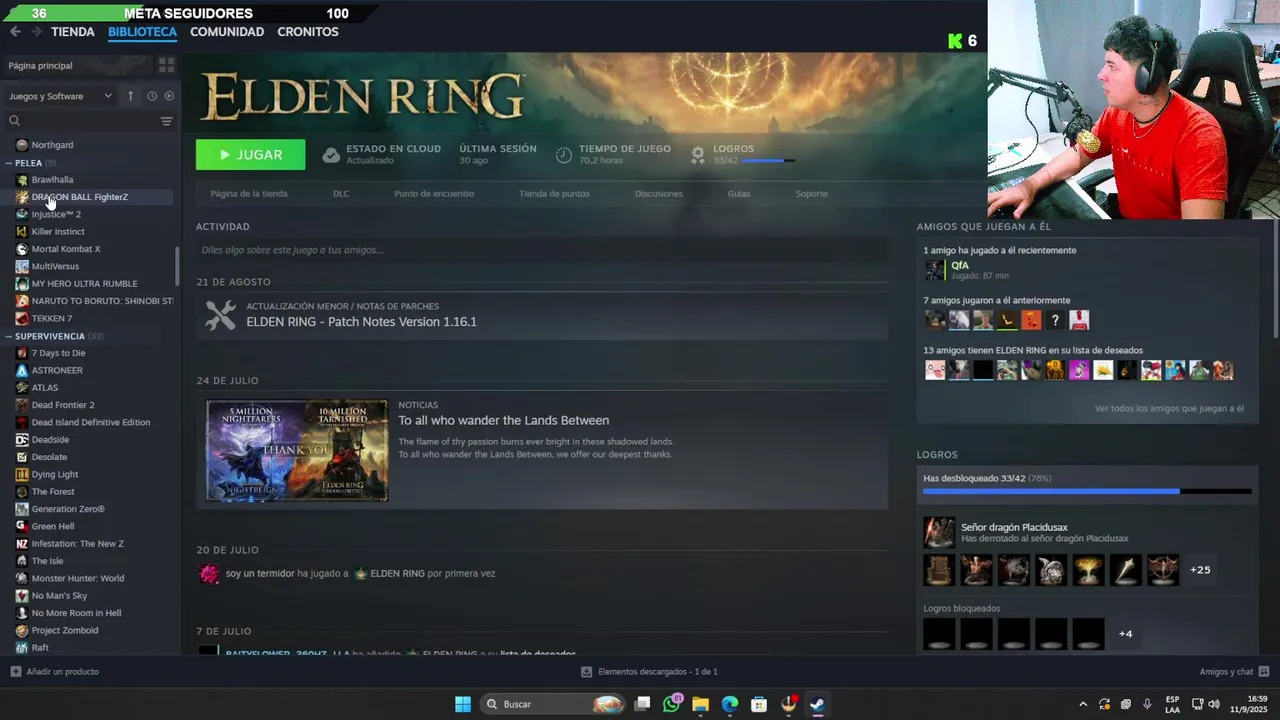Click Ver todos los amigos que juegan
This screenshot has width=1280, height=720.
pyautogui.click(x=1169, y=408)
